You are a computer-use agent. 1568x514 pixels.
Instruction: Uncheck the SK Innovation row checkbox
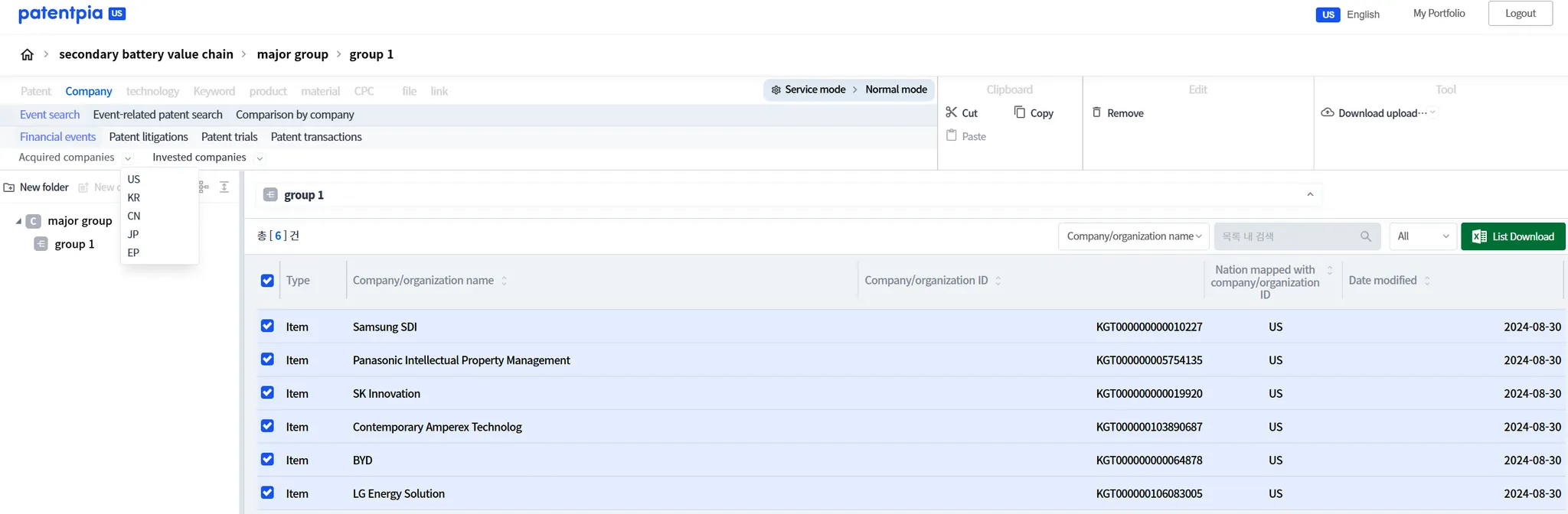pos(267,392)
